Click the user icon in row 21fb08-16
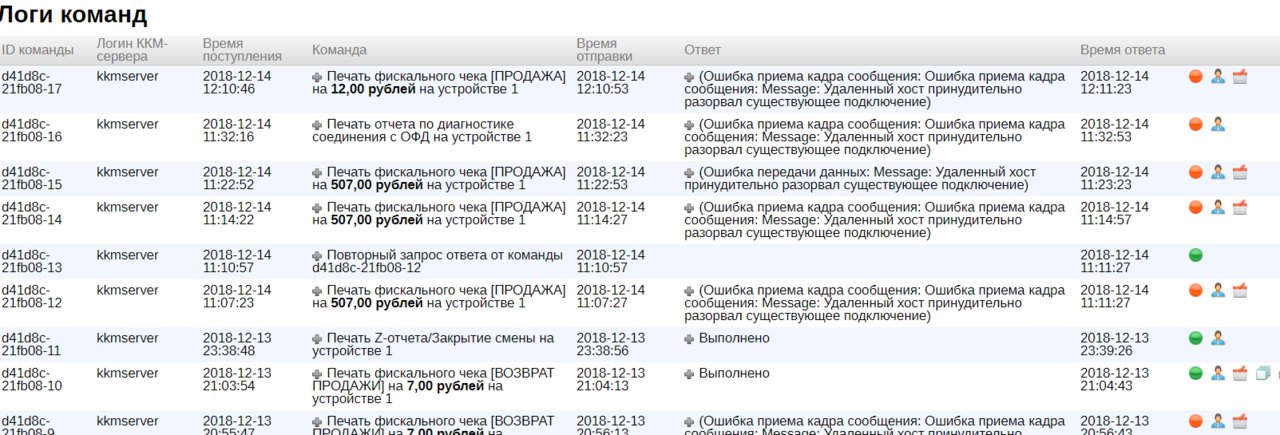Screen dimensions: 1280x435 click(x=1217, y=124)
